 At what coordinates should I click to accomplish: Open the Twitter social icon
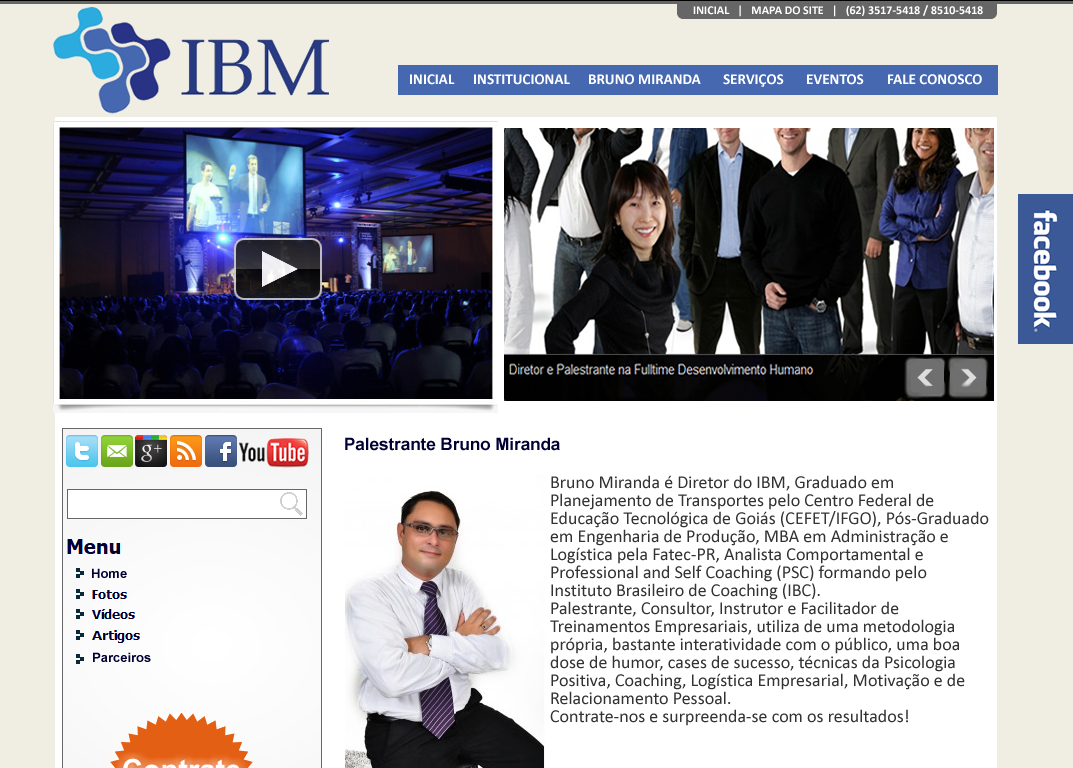tap(82, 451)
